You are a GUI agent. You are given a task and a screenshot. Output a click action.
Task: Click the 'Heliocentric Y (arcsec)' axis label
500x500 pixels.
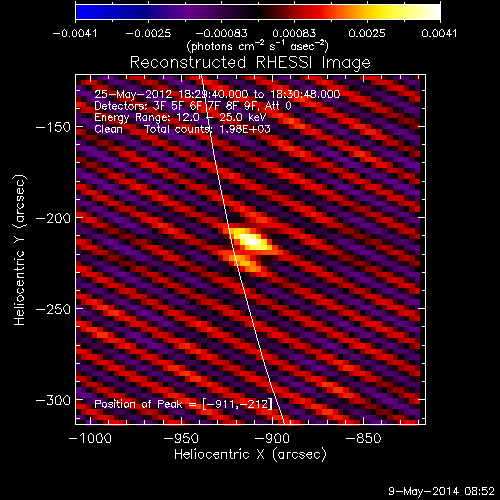point(19,250)
